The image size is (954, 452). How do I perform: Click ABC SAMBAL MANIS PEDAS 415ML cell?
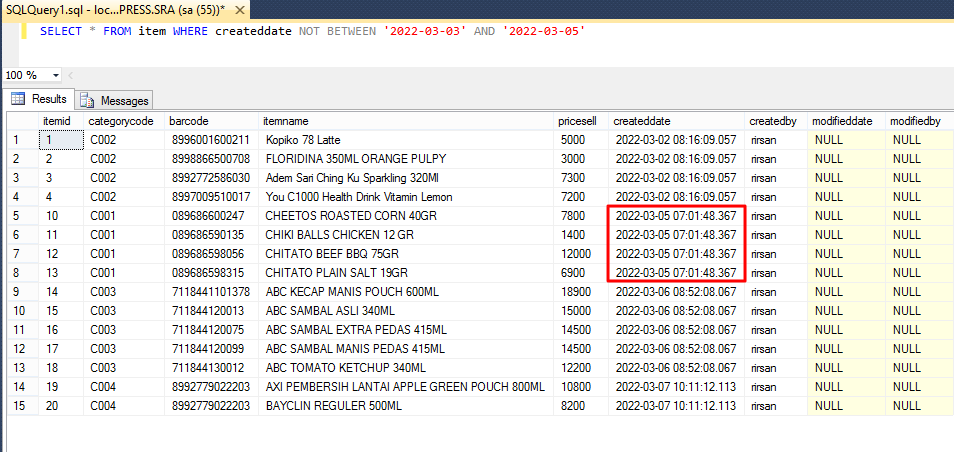pyautogui.click(x=406, y=349)
